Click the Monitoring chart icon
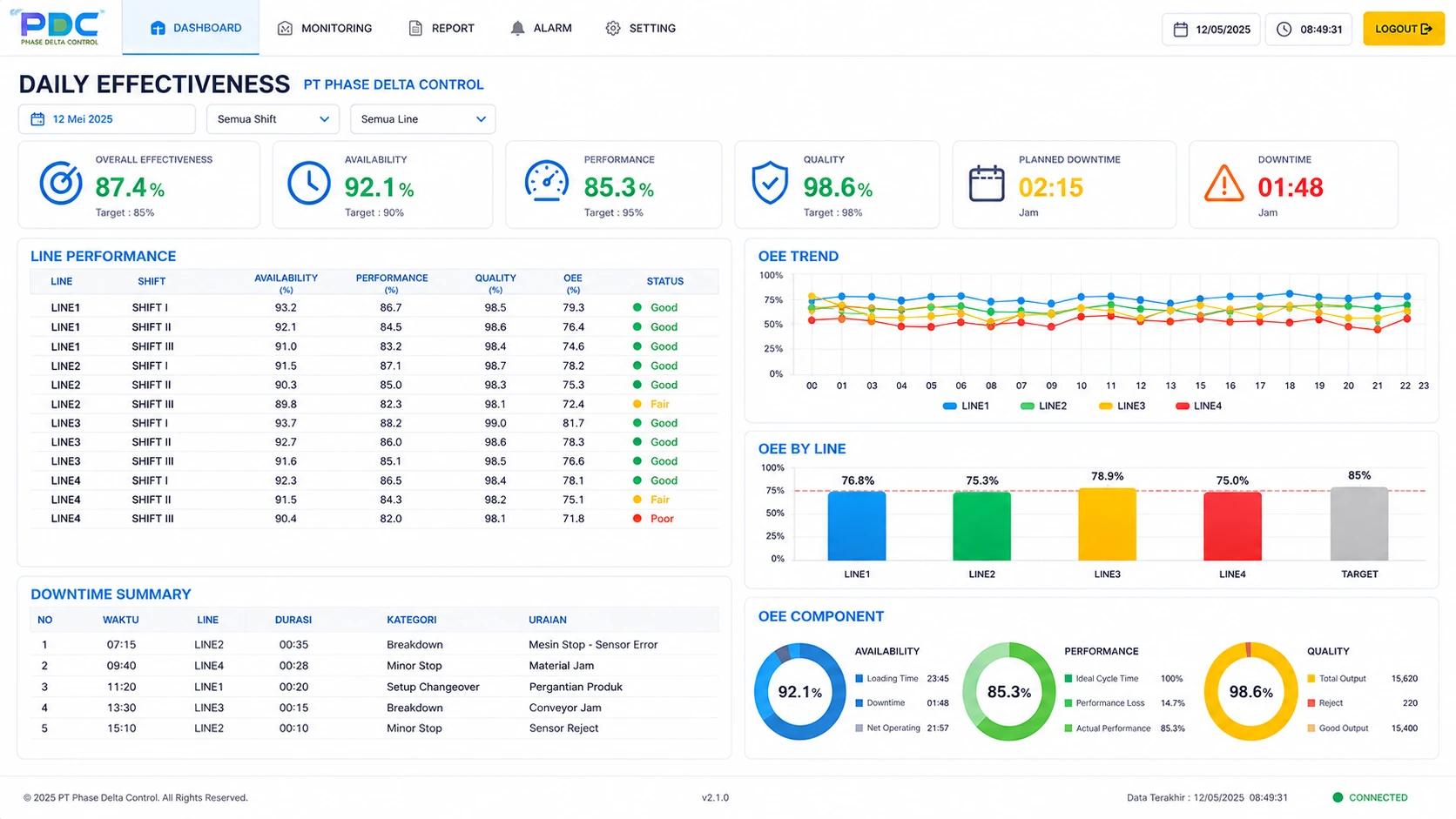1456x819 pixels. pyautogui.click(x=285, y=29)
